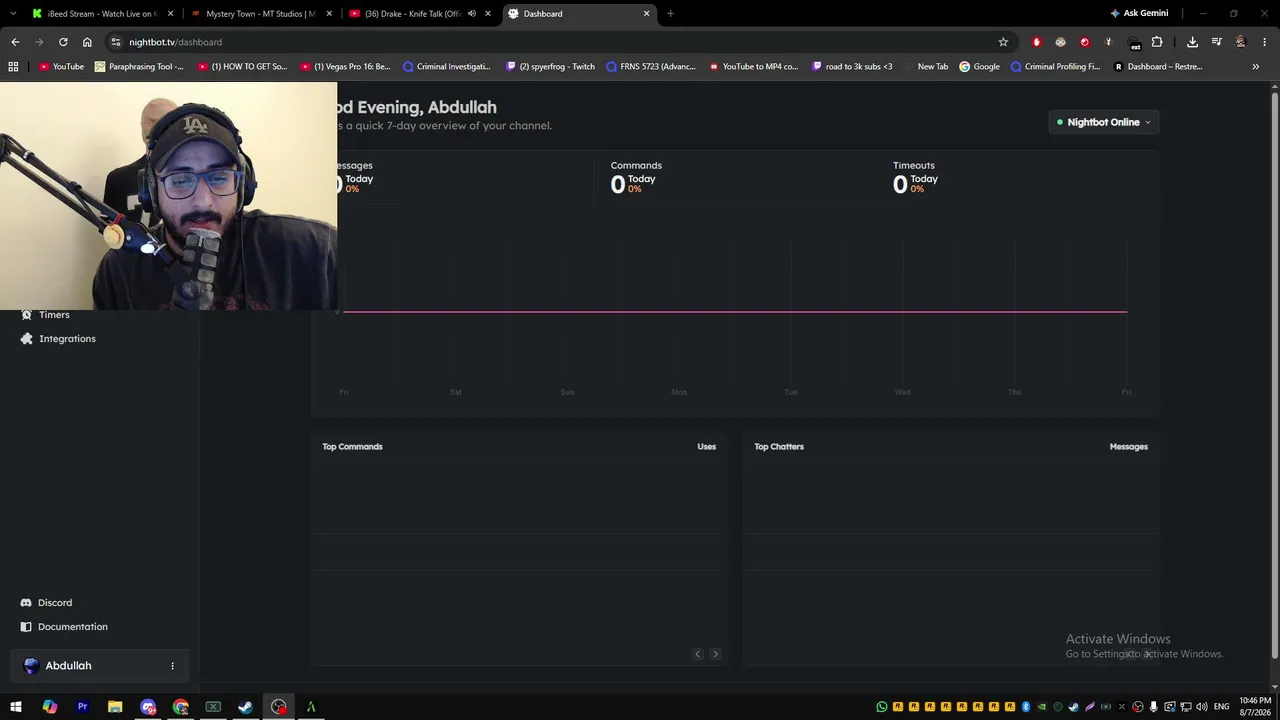The width and height of the screenshot is (1280, 720).
Task: Click the Top Chatters heading
Action: click(x=779, y=447)
